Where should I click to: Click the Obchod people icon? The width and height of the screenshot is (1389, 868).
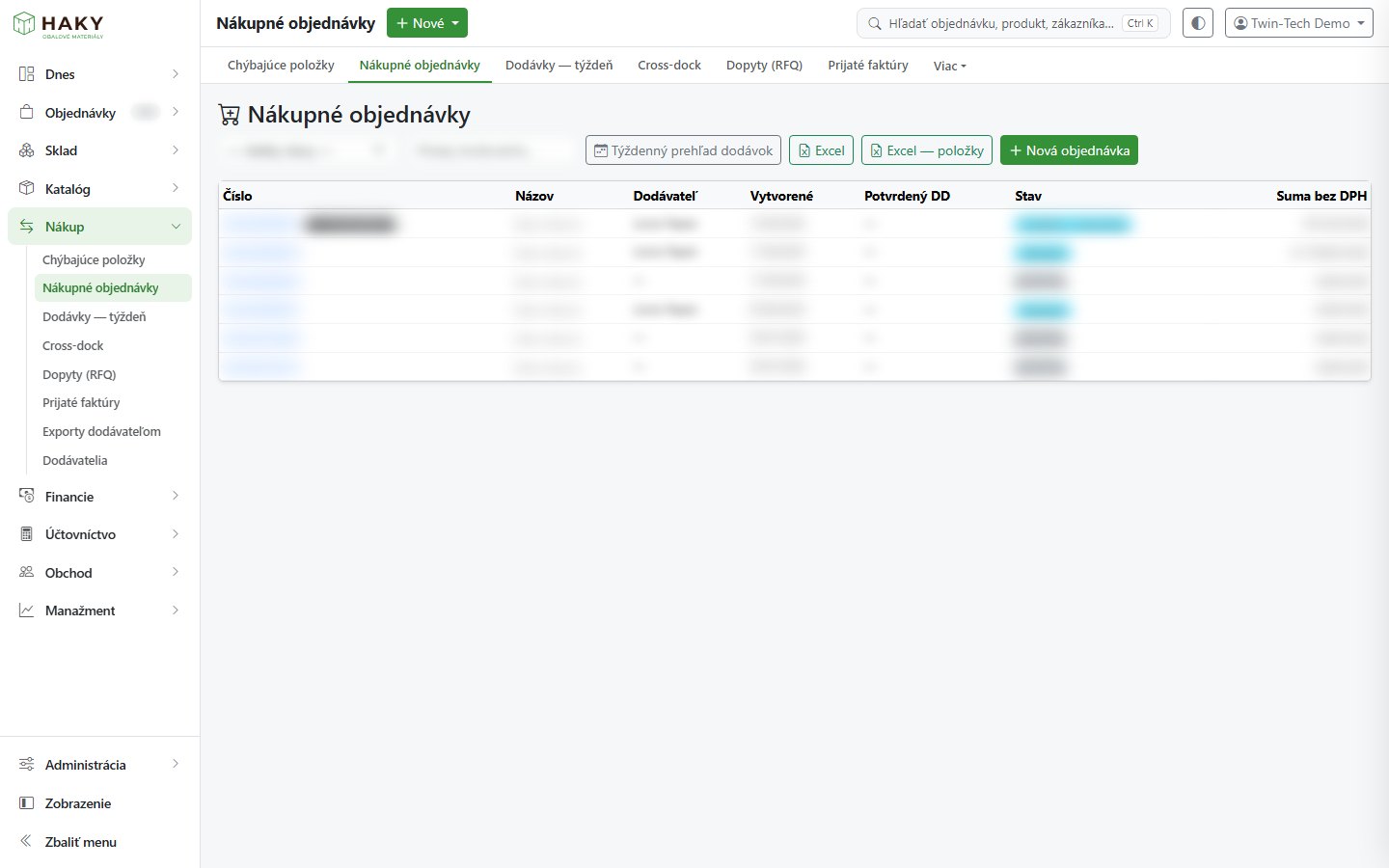pyautogui.click(x=27, y=572)
